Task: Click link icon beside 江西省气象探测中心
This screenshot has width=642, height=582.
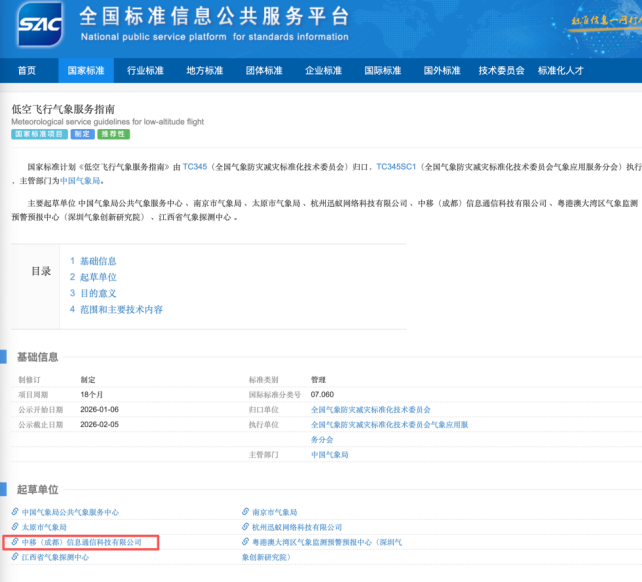Action: 15,557
